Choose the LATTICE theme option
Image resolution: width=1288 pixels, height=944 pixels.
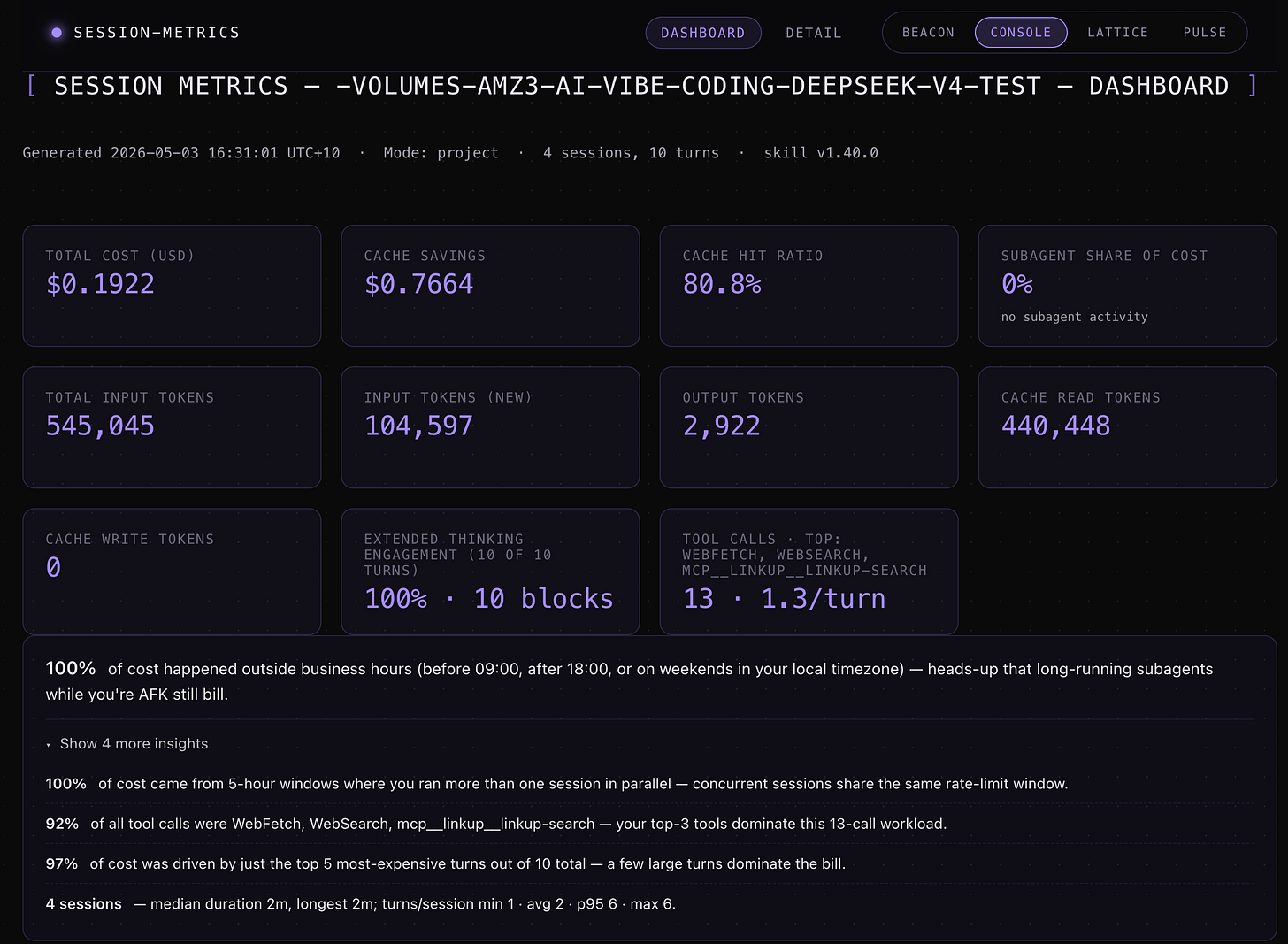(1117, 33)
